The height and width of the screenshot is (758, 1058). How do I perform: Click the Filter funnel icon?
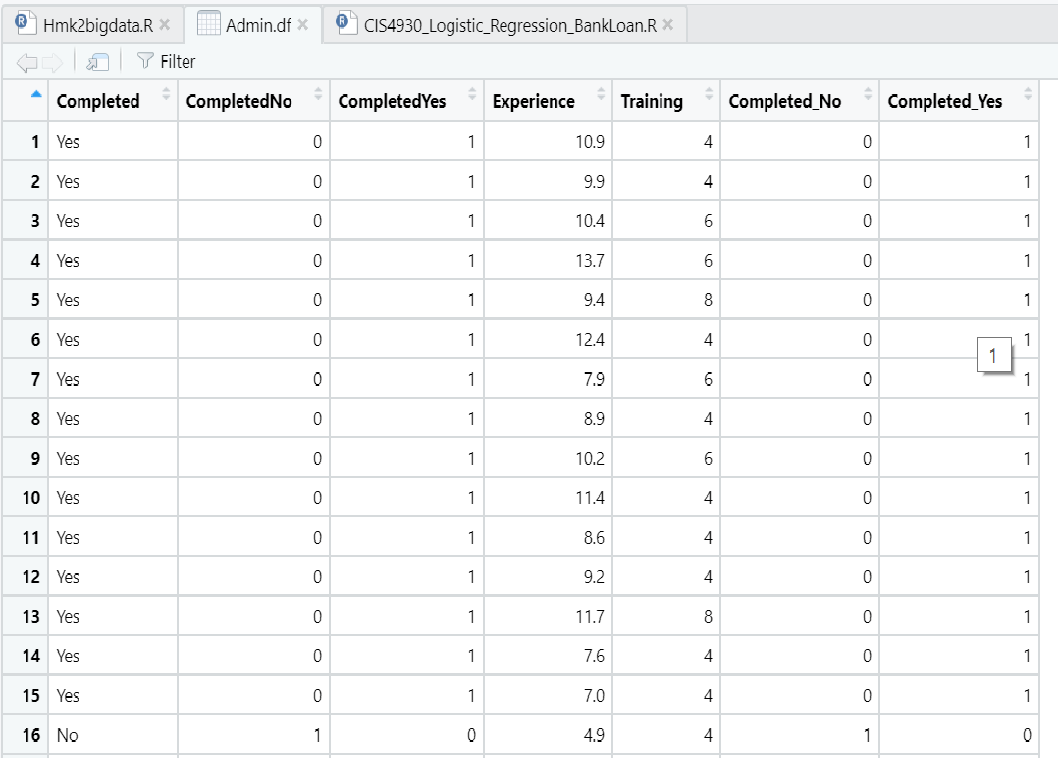(x=145, y=61)
